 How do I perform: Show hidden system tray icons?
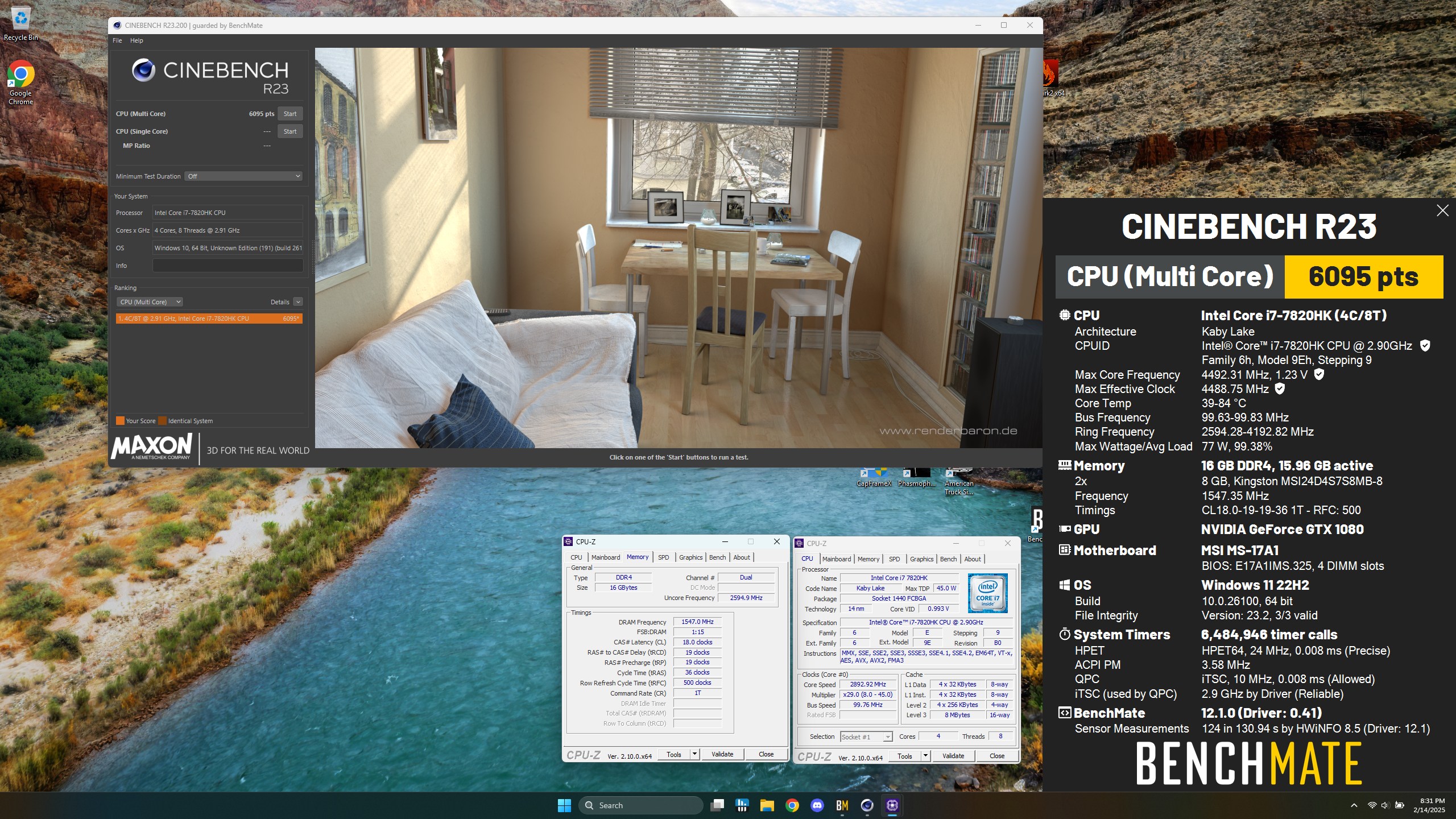pos(1354,805)
